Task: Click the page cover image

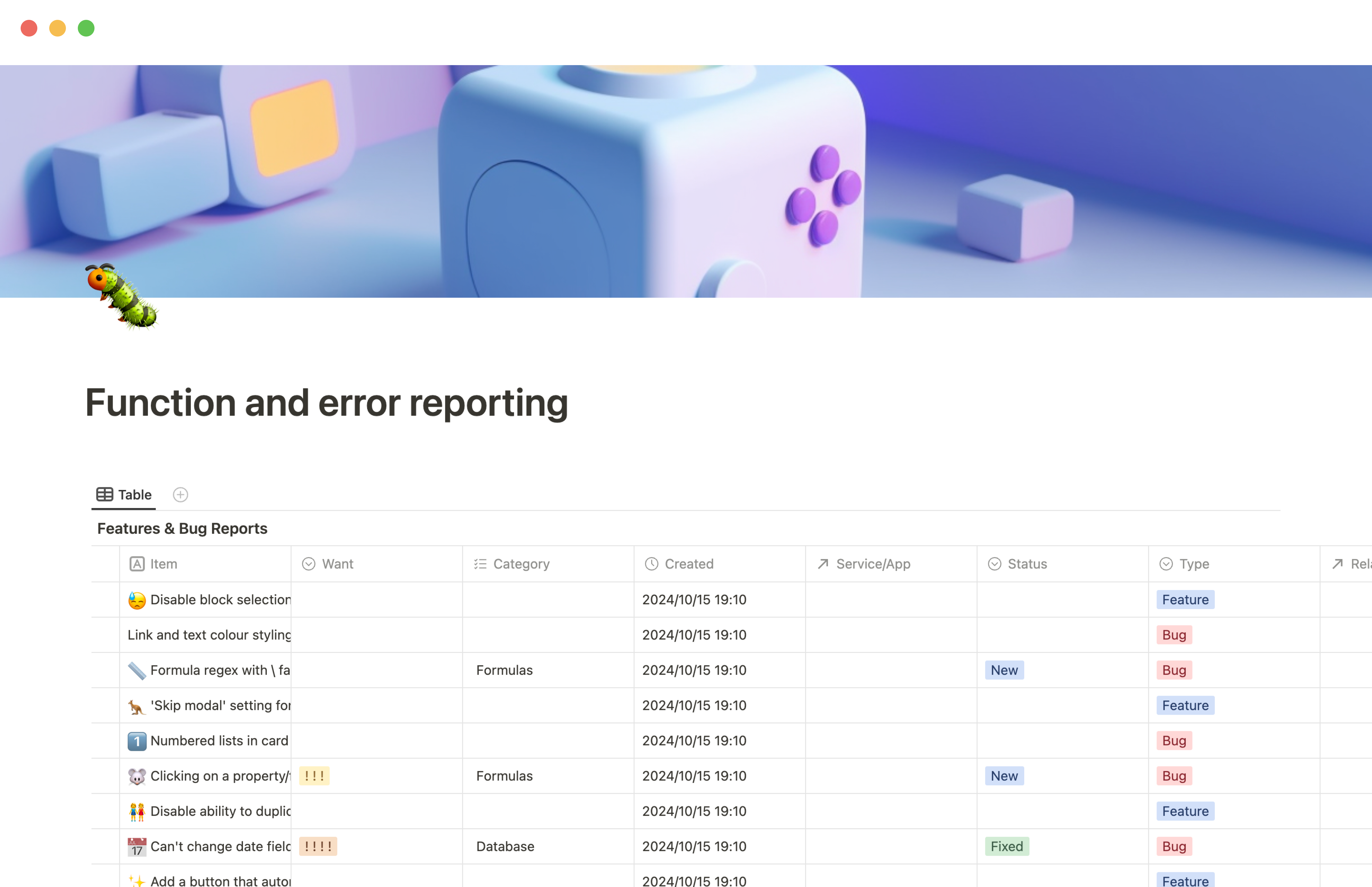Action: tap(685, 181)
